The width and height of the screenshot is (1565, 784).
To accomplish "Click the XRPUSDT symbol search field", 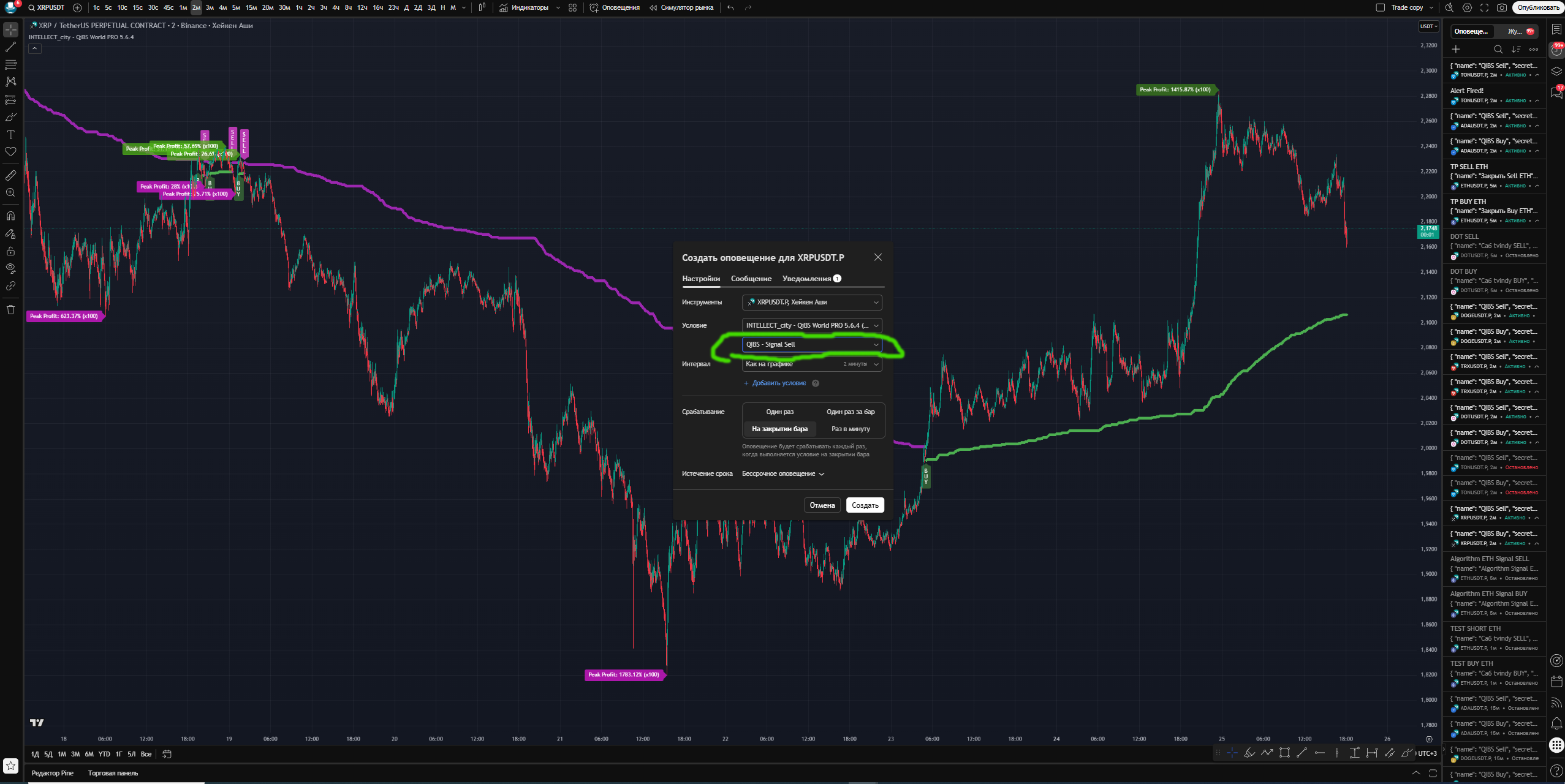I will click(x=47, y=7).
